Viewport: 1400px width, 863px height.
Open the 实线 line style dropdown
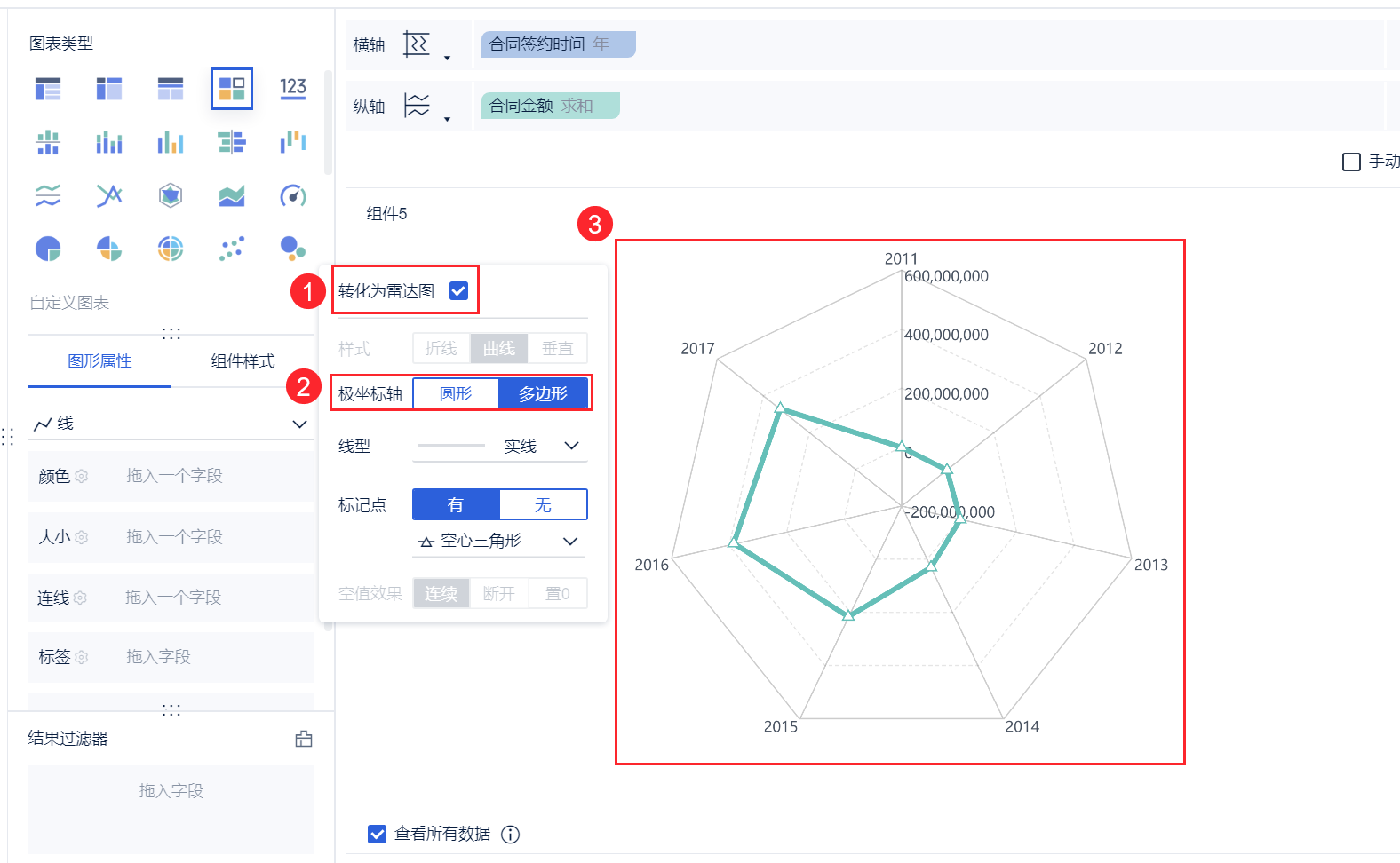571,446
